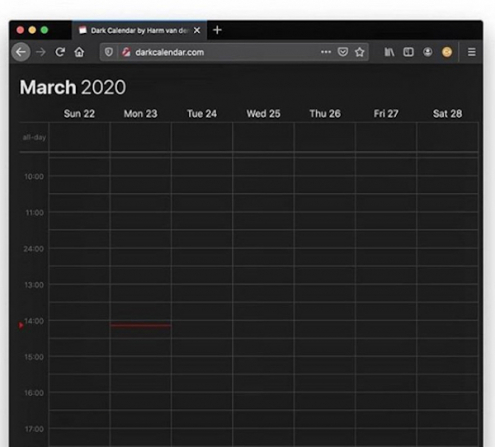
Task: Close the Dark Calendar tab
Action: tap(197, 30)
